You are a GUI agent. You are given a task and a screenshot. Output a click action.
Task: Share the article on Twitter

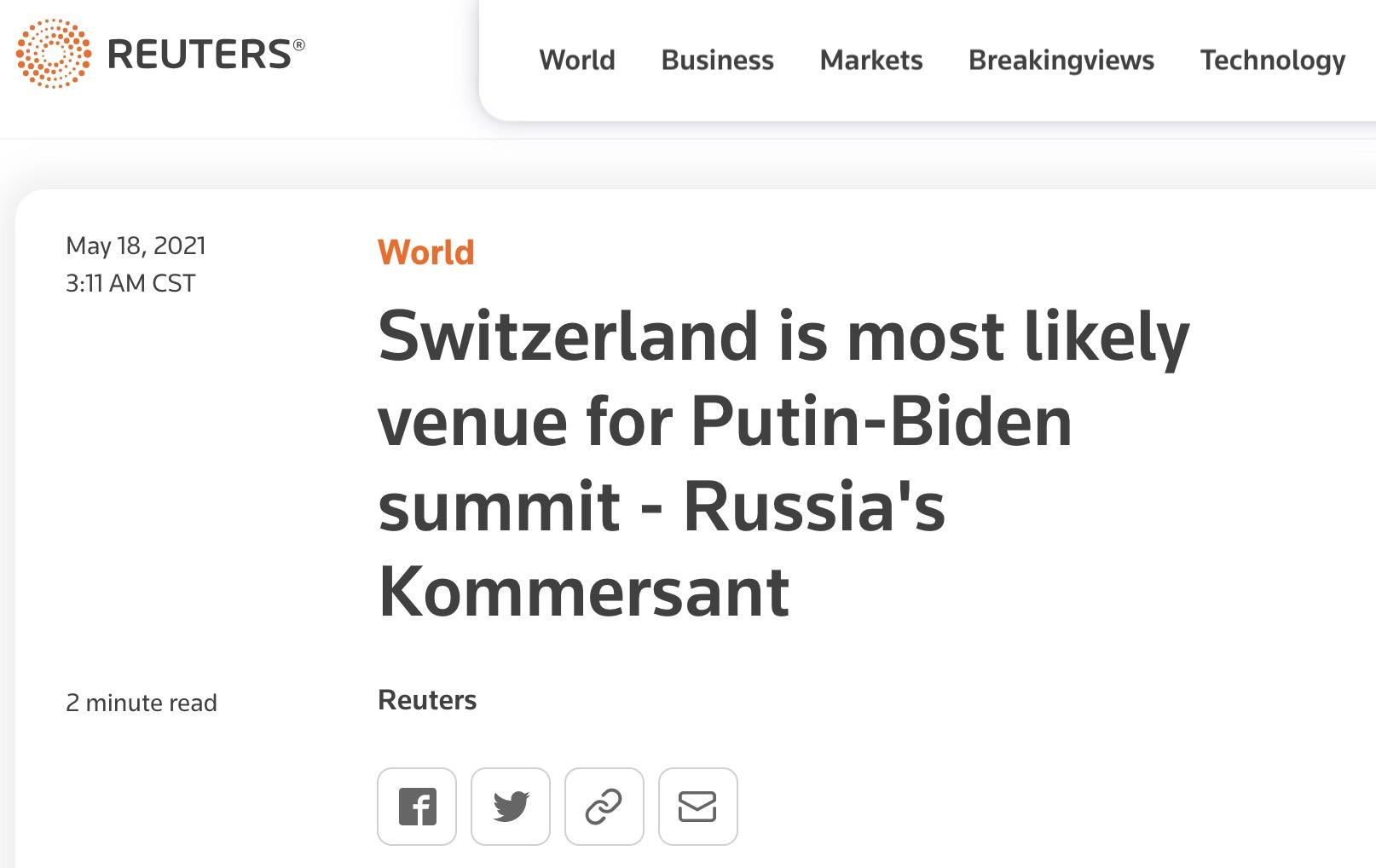[511, 807]
